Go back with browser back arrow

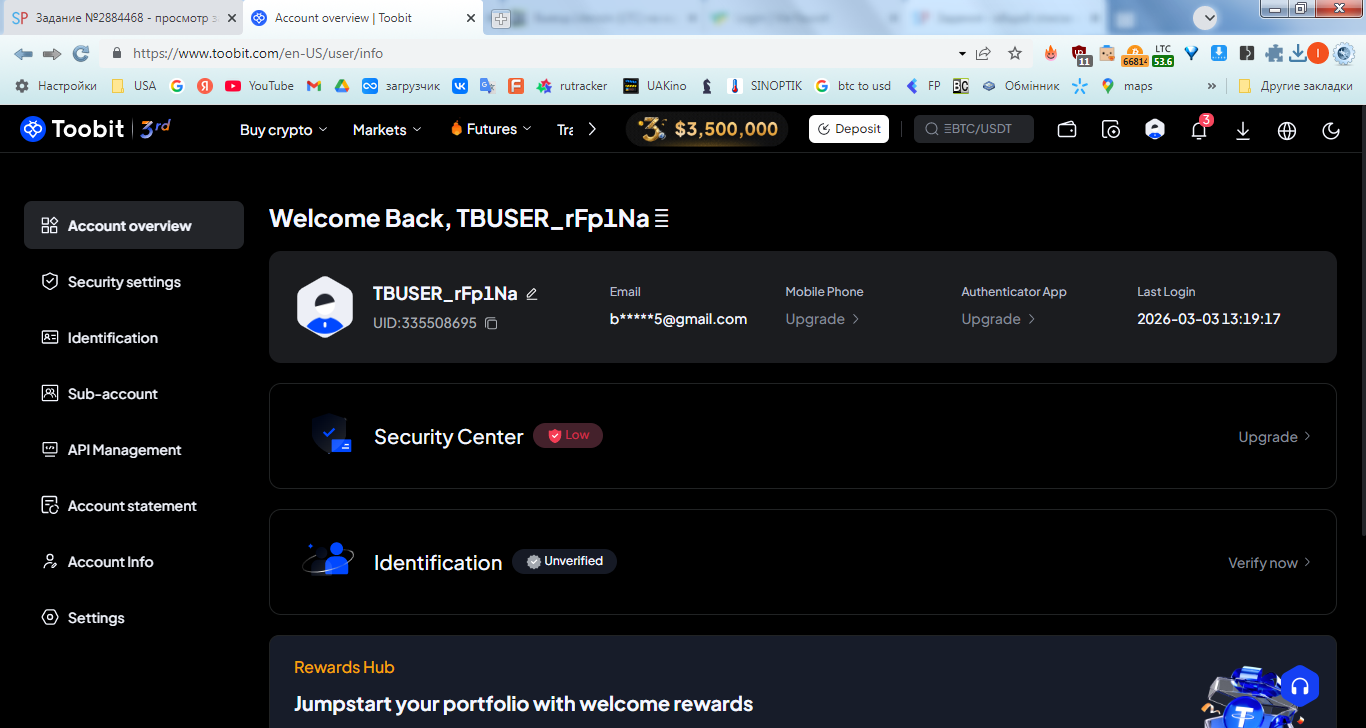[x=23, y=53]
